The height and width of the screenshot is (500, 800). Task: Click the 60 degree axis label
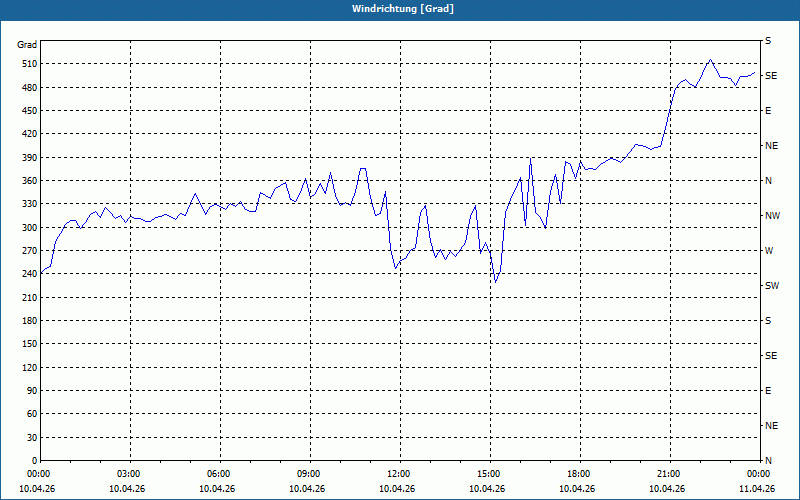tap(32, 414)
